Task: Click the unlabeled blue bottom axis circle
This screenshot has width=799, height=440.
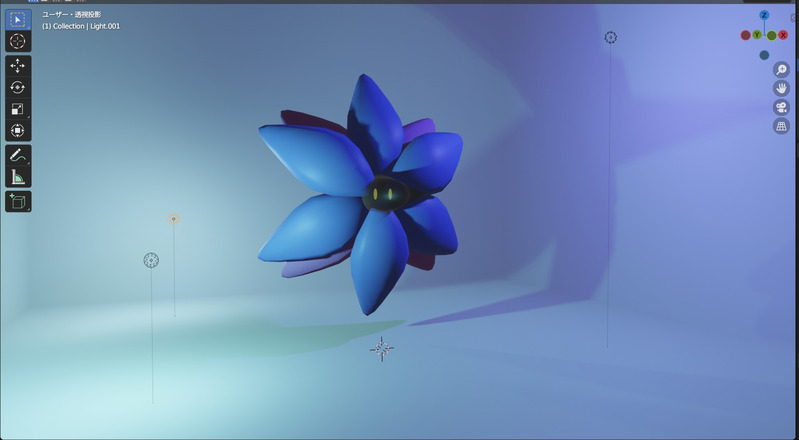Action: 764,55
